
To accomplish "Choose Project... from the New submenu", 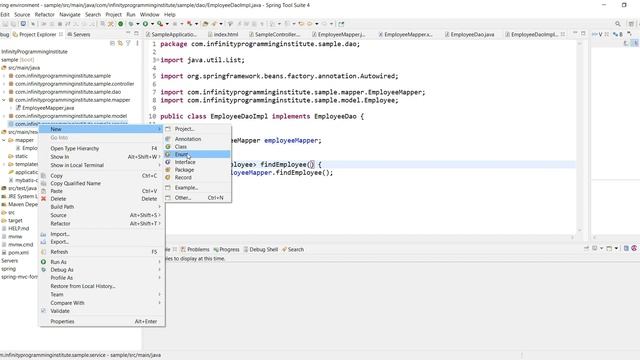I will coord(197,129).
